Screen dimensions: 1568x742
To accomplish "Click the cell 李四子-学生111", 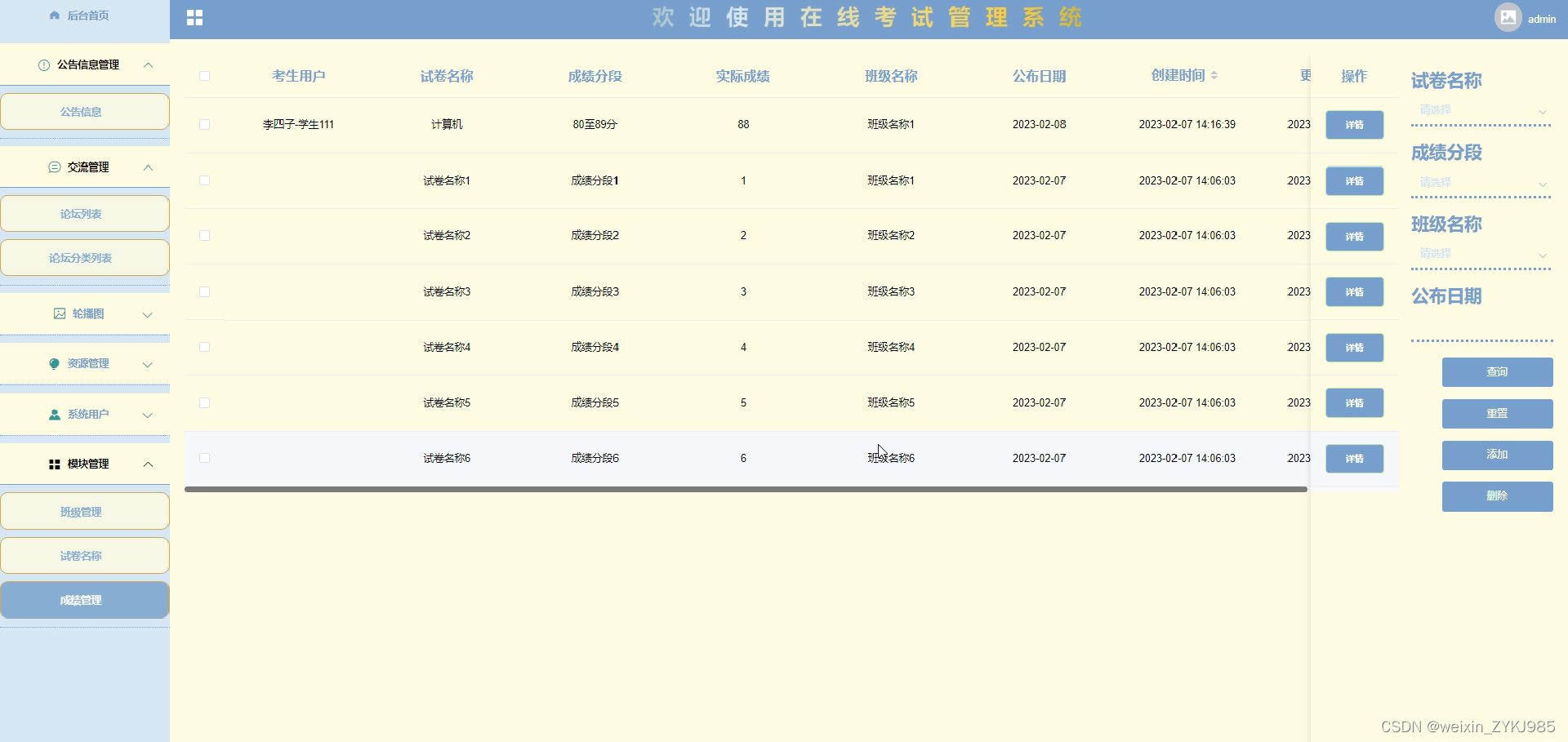I will 298,125.
